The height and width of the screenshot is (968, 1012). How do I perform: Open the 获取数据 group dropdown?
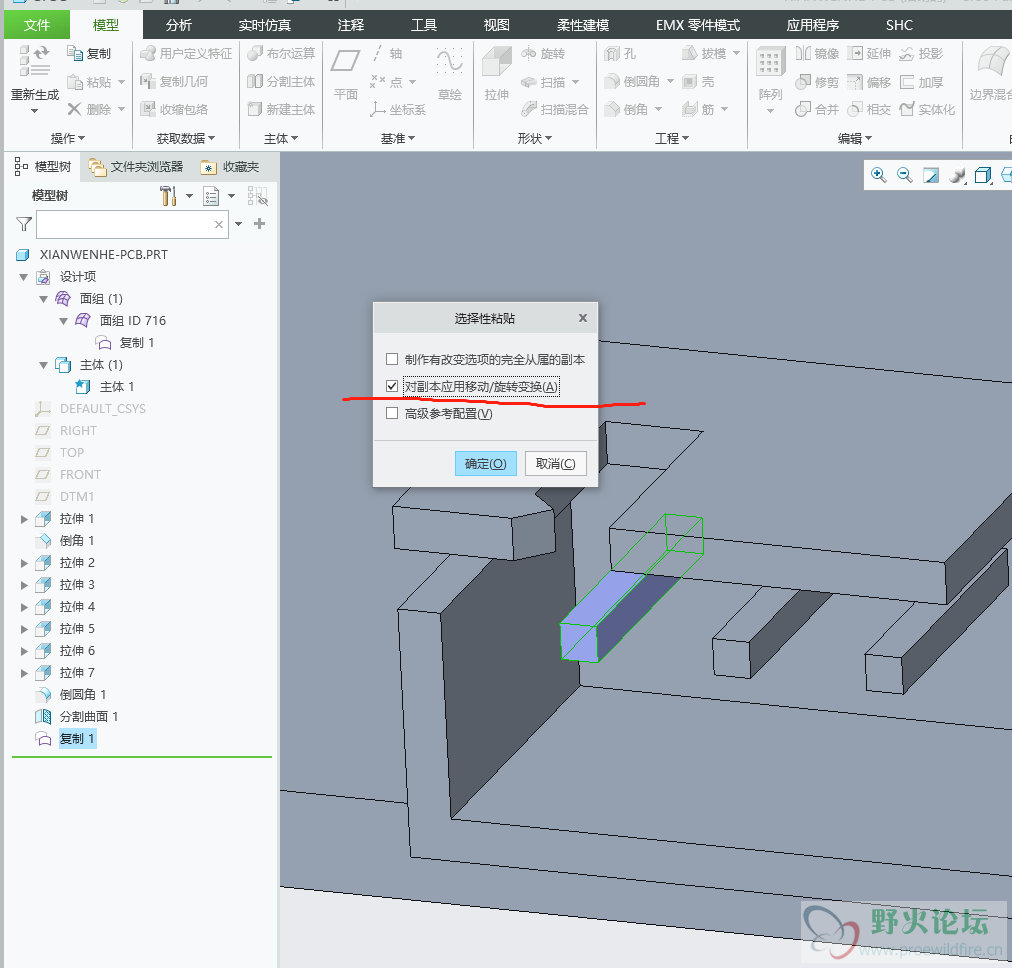[186, 138]
